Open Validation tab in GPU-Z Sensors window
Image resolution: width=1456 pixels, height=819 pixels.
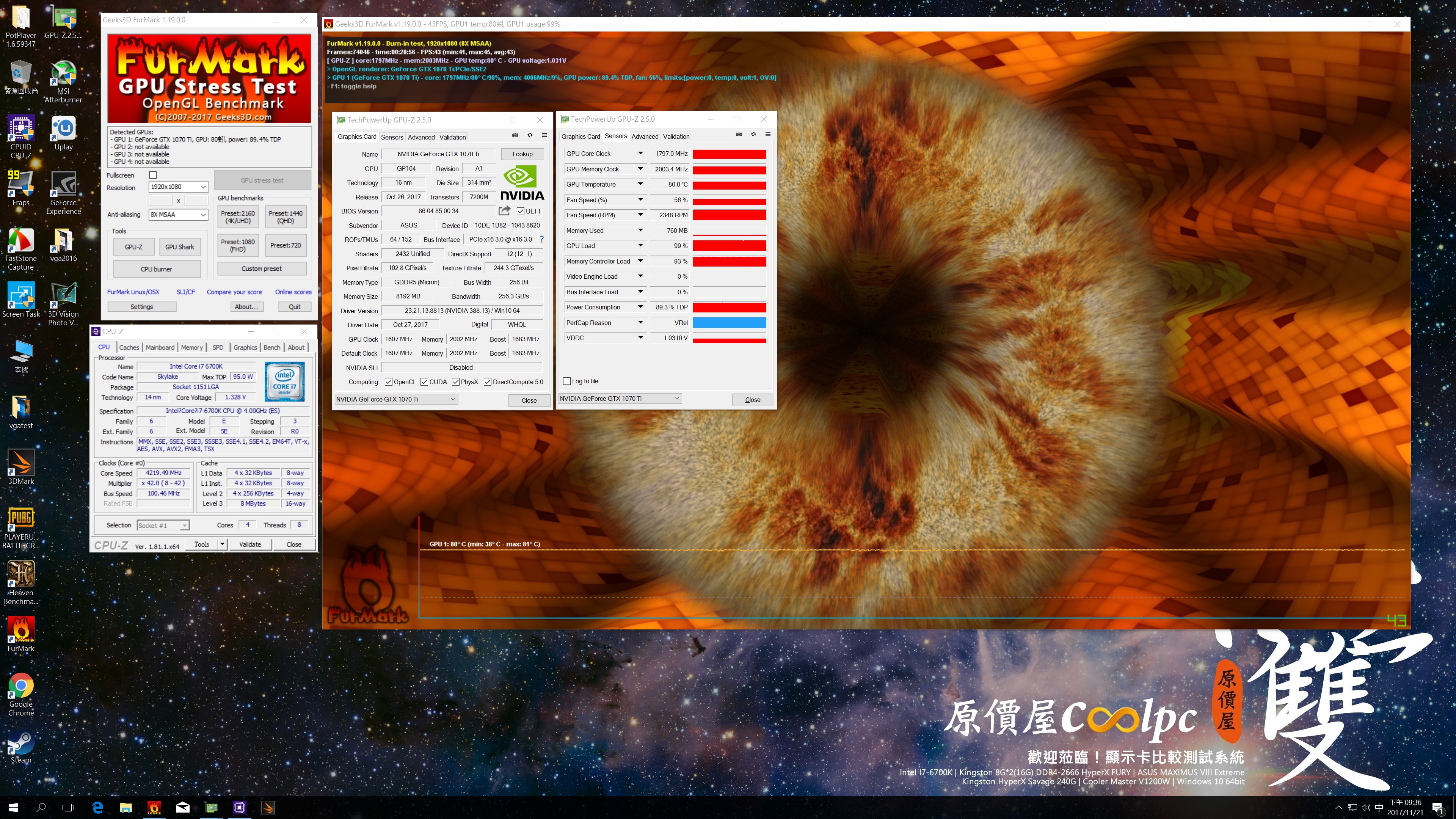[x=676, y=137]
